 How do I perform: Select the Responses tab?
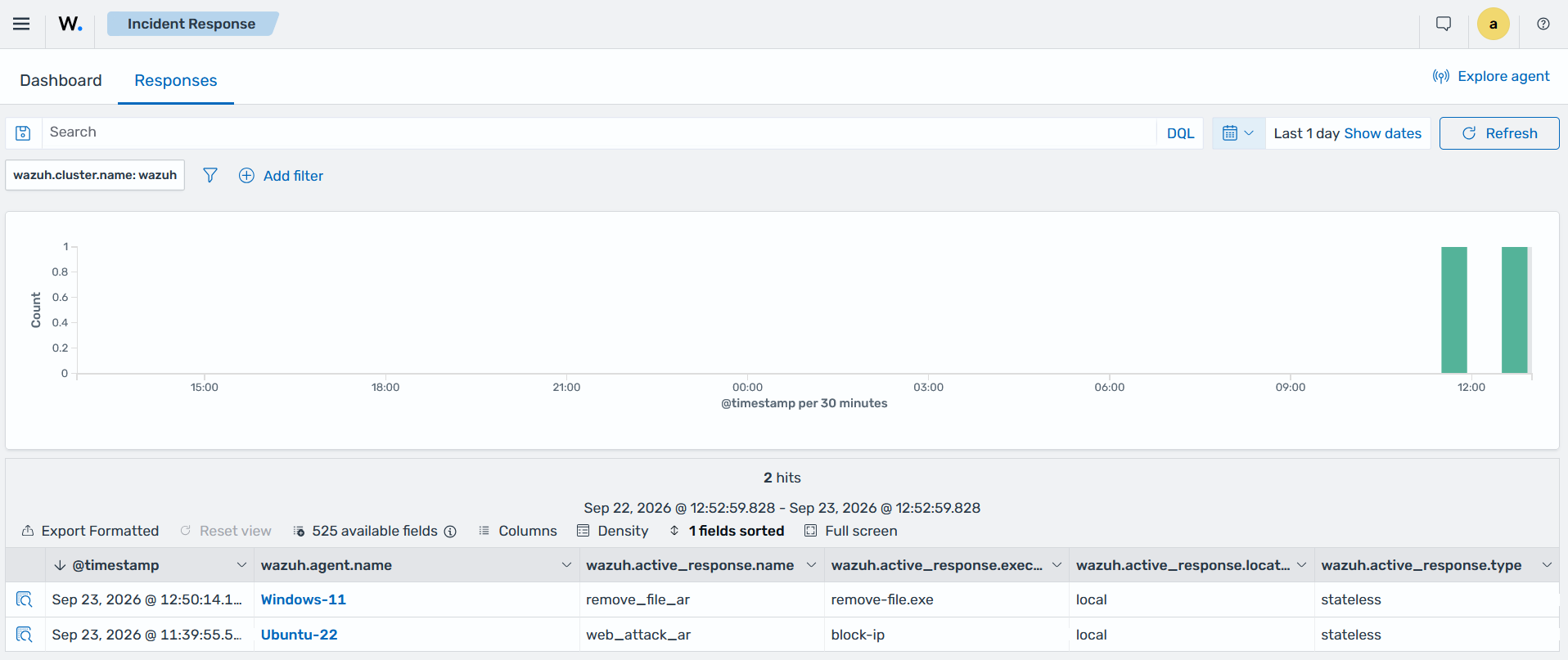click(176, 80)
